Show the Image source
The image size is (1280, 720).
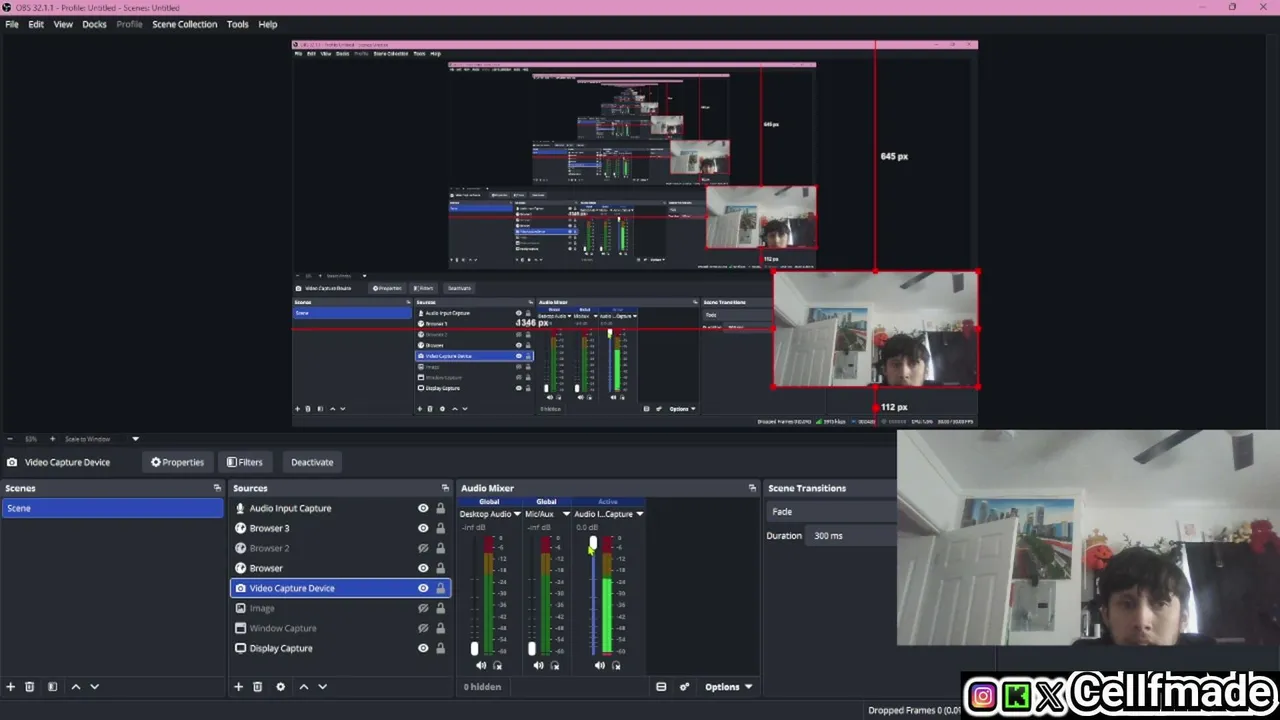click(x=423, y=608)
